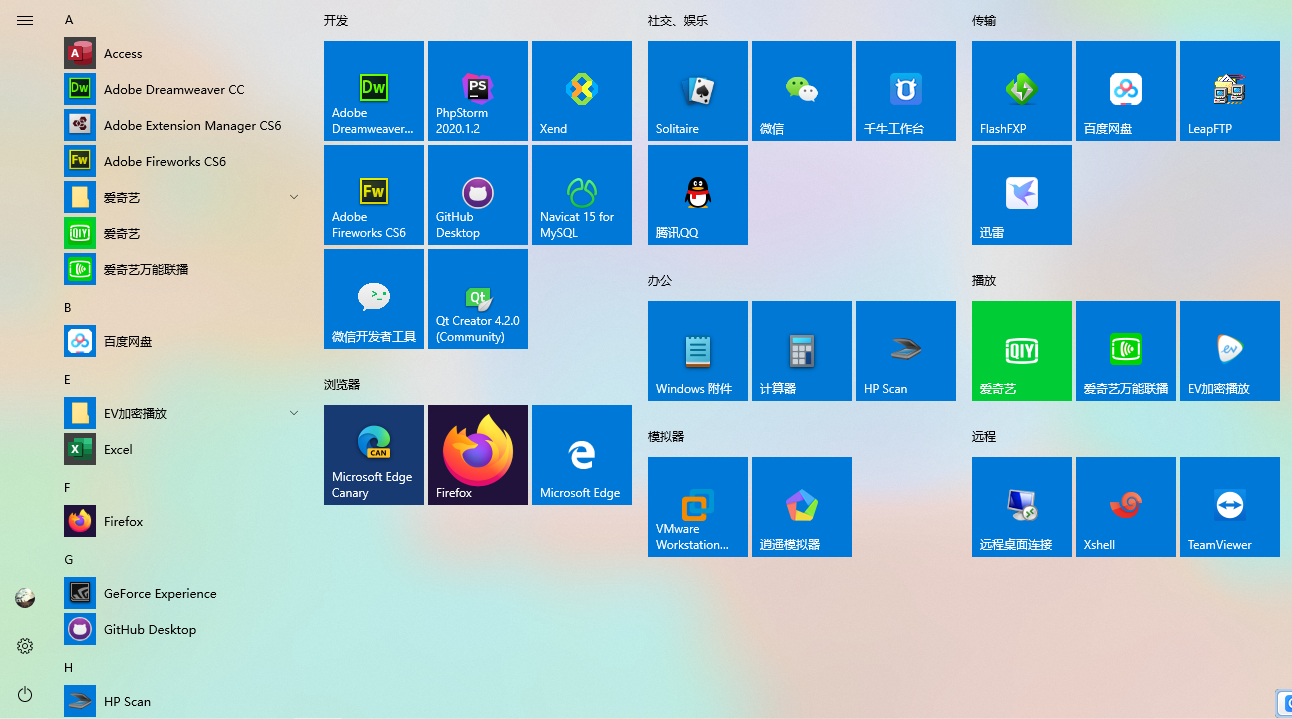
Task: Open the 迅雷 tile
Action: (1022, 195)
